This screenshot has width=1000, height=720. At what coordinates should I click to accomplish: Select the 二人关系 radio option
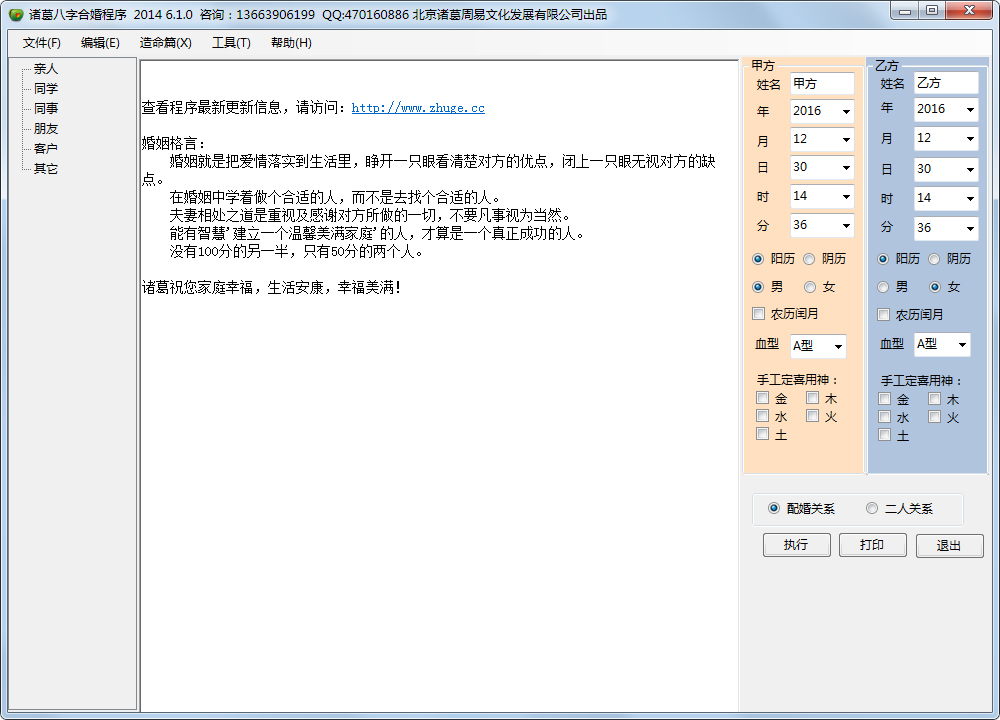tap(872, 508)
